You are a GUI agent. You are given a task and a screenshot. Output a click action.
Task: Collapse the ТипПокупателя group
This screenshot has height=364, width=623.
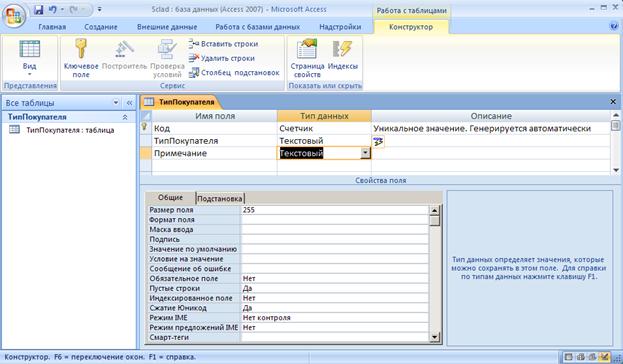(125, 117)
